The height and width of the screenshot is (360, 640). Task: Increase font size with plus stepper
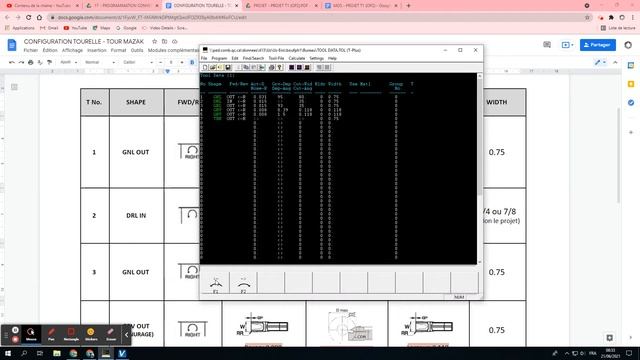tap(182, 62)
